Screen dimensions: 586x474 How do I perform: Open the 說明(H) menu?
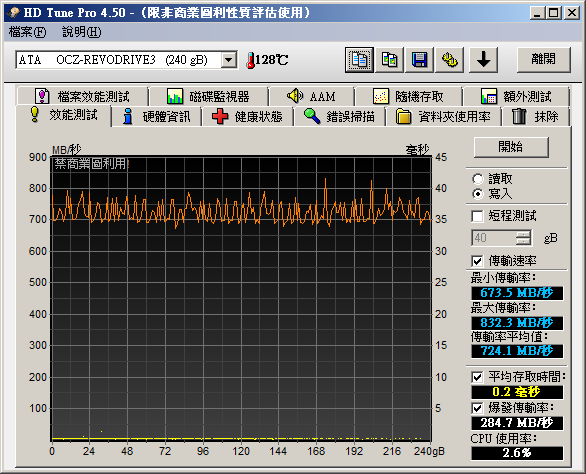[x=81, y=32]
